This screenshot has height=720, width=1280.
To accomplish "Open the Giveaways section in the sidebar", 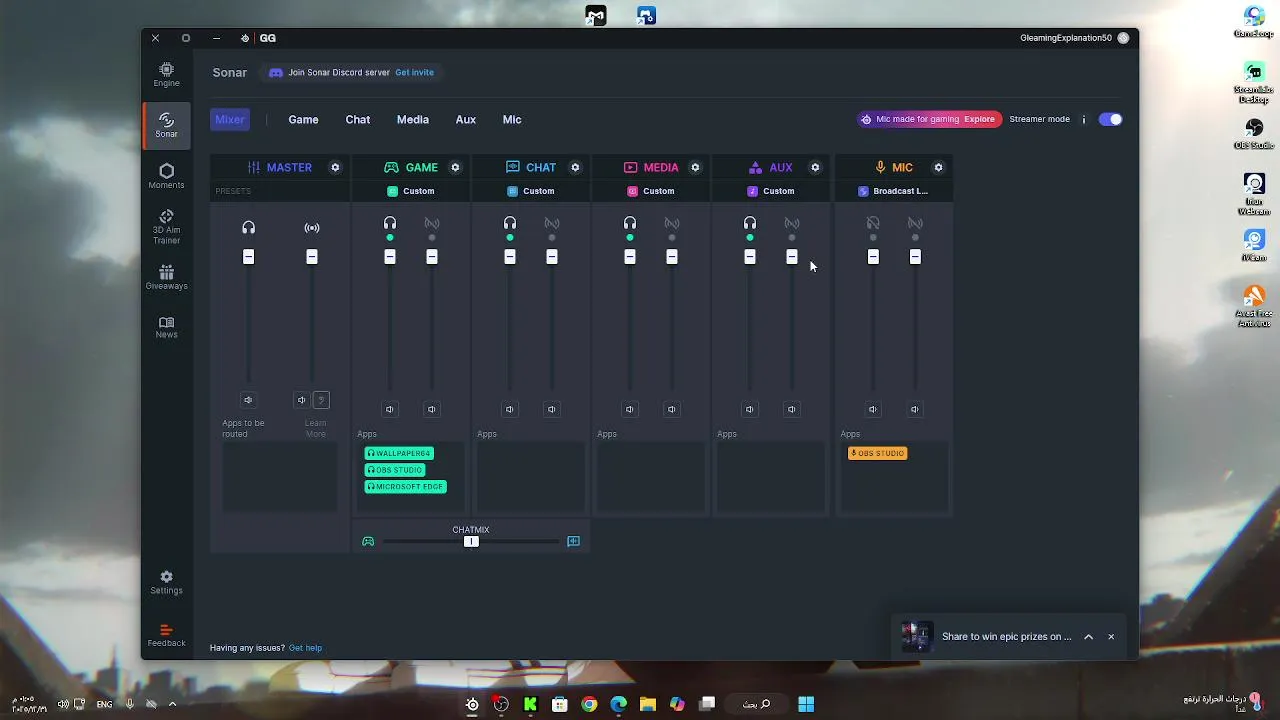I will [166, 278].
